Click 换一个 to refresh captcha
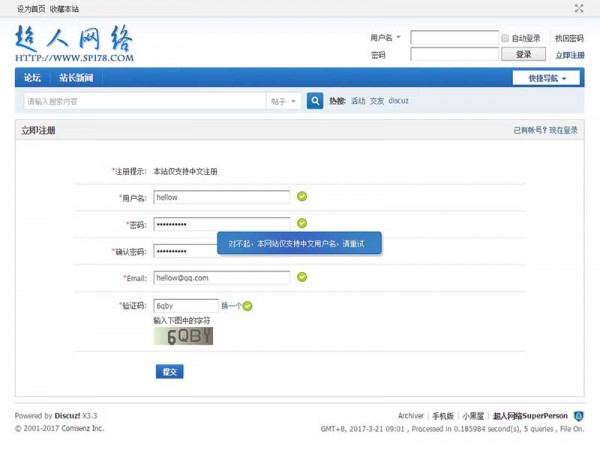Image resolution: width=600 pixels, height=450 pixels. [230, 306]
